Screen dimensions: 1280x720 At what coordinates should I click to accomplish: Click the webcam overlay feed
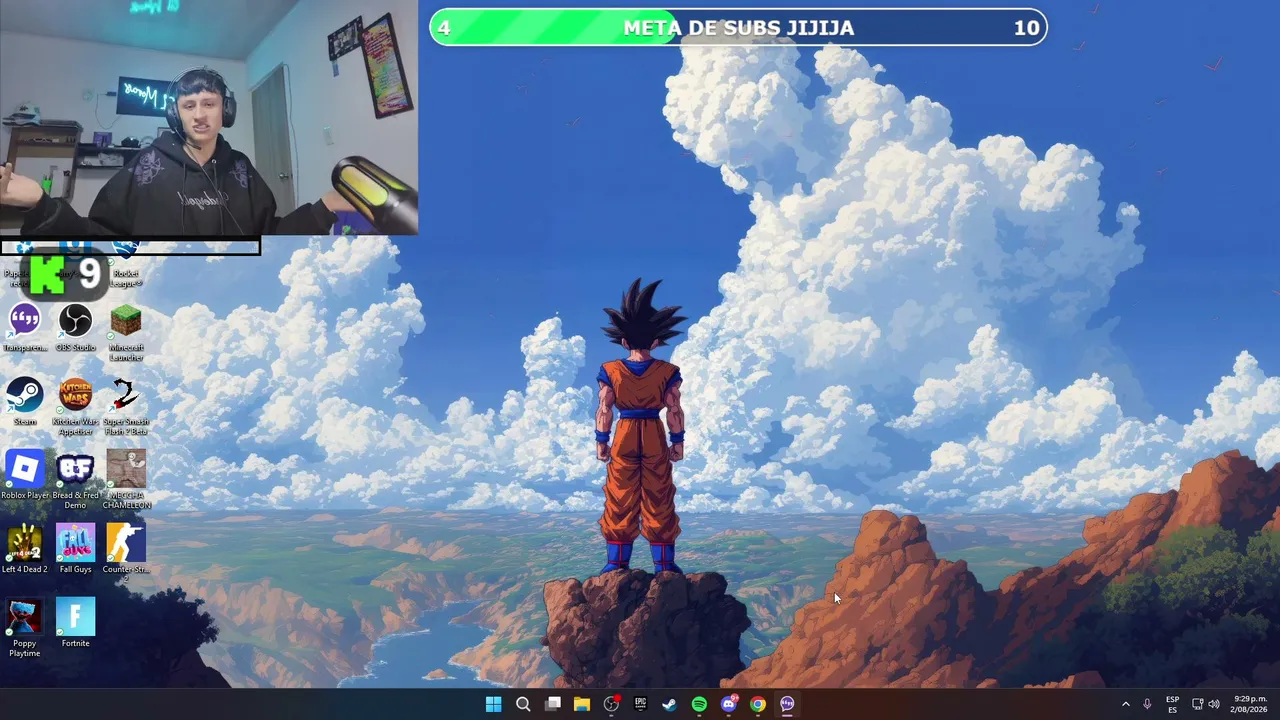[209, 117]
